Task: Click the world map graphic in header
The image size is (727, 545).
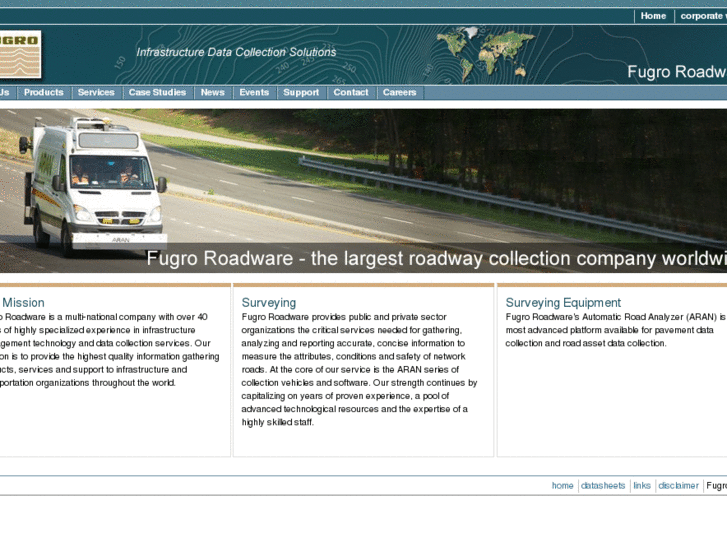Action: (485, 54)
